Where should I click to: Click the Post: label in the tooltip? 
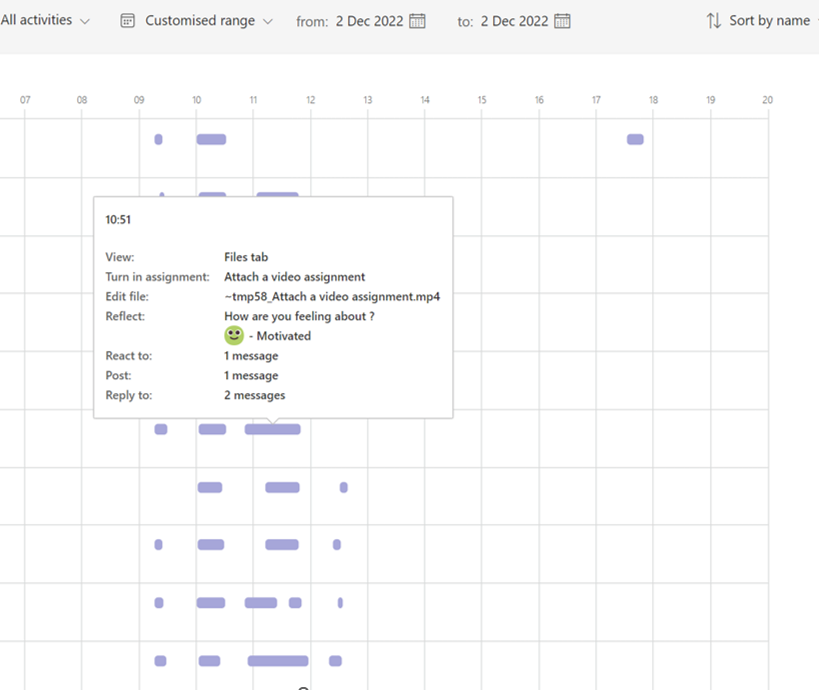point(118,376)
